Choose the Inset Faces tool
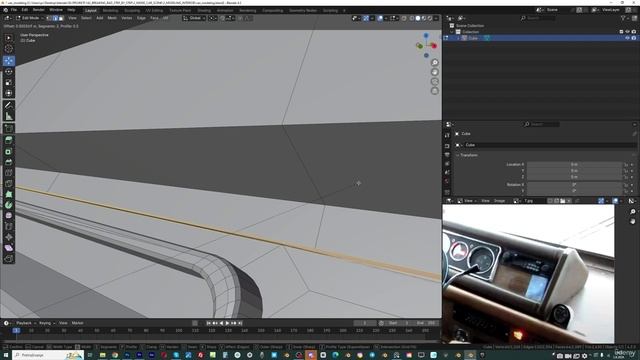 9,151
